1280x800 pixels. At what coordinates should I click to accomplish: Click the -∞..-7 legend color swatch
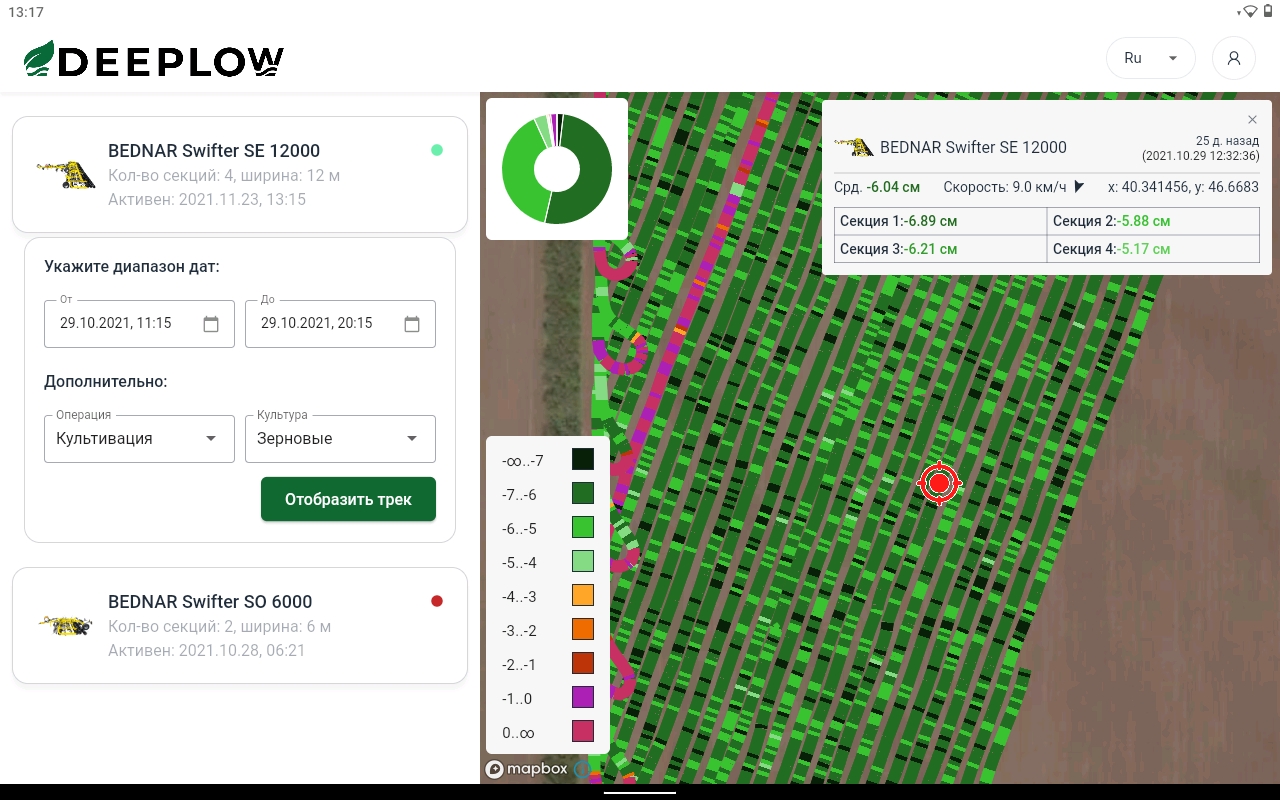pos(583,459)
